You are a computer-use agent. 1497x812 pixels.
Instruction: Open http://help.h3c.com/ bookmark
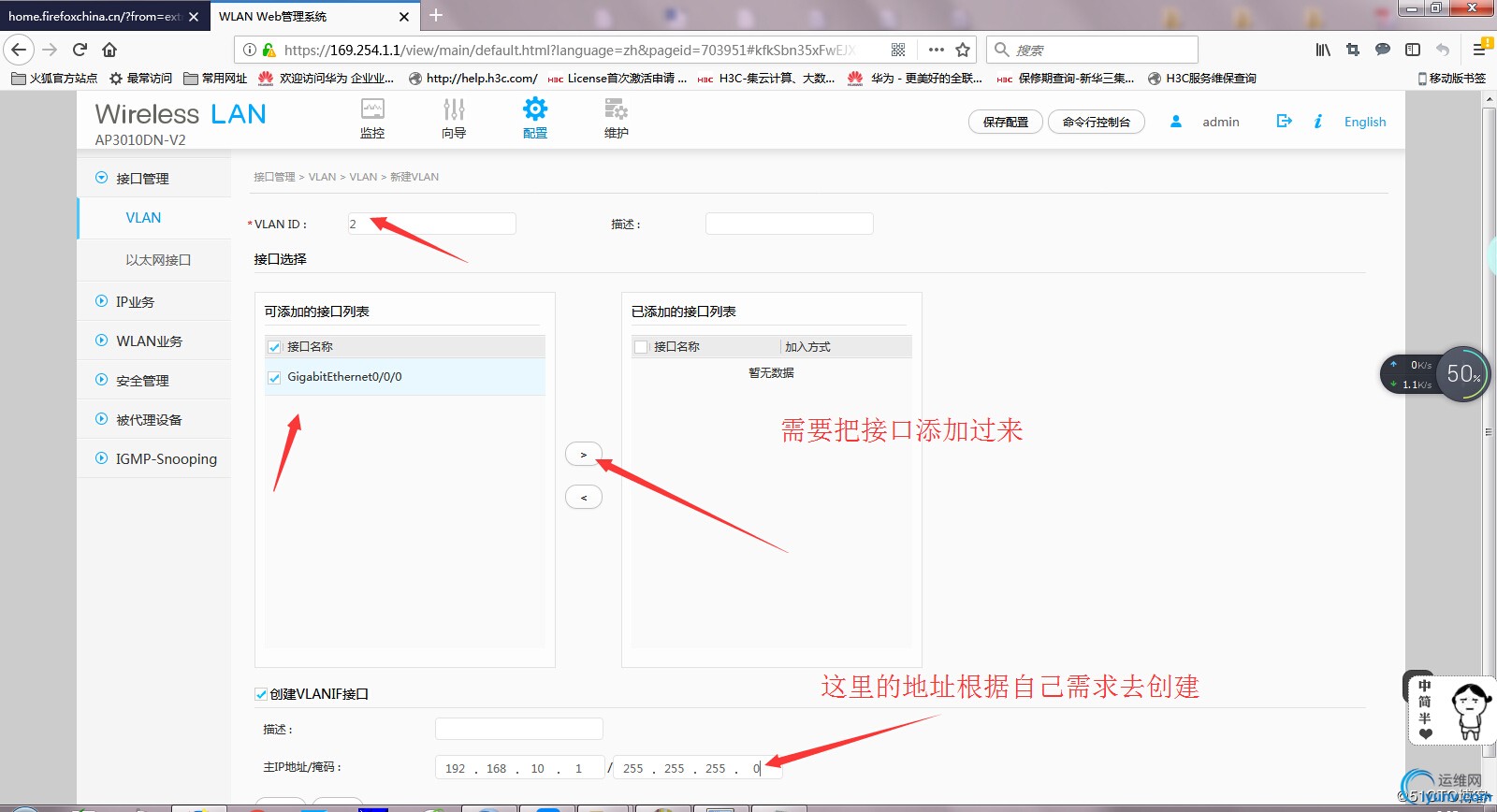point(472,79)
